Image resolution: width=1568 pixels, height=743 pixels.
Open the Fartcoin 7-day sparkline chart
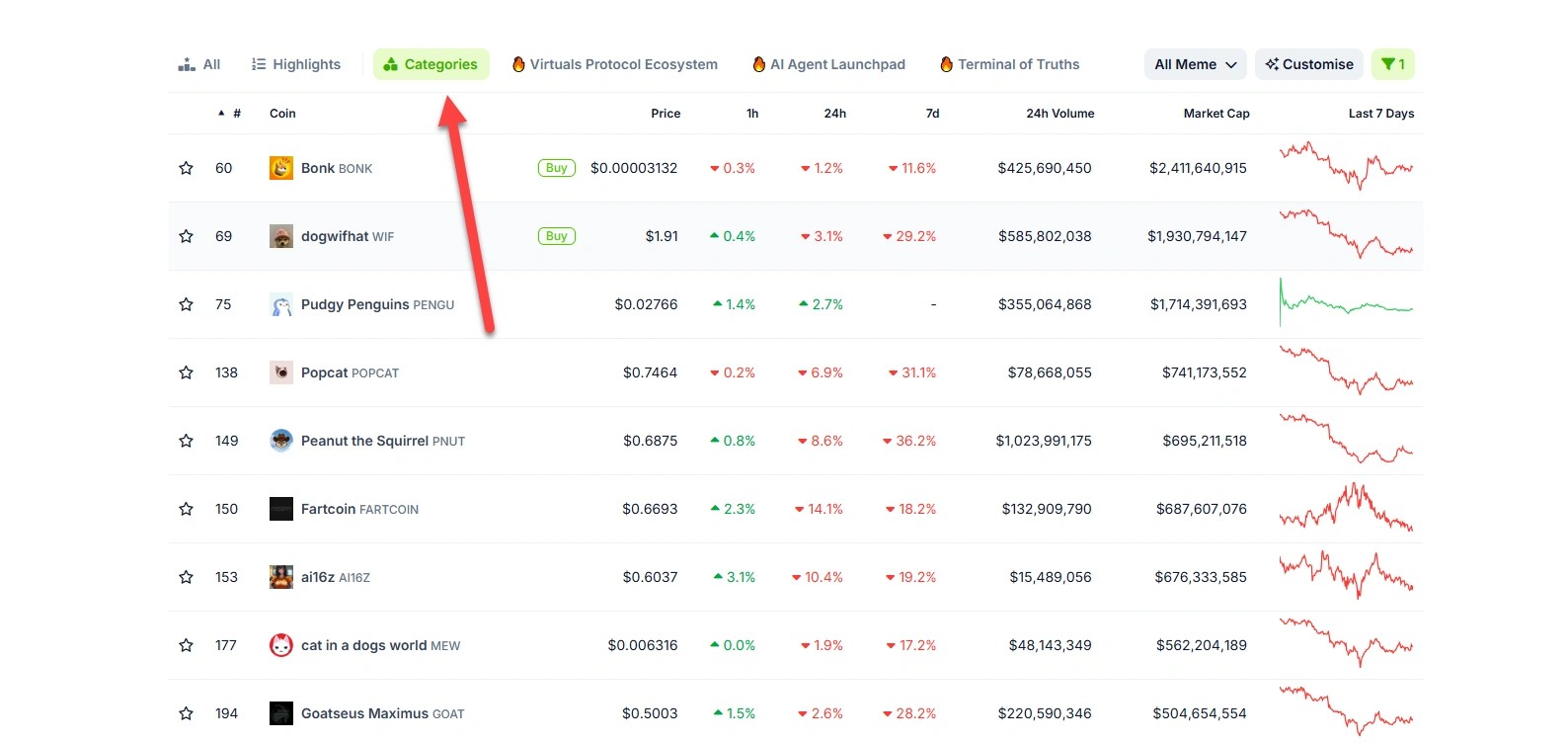1346,508
